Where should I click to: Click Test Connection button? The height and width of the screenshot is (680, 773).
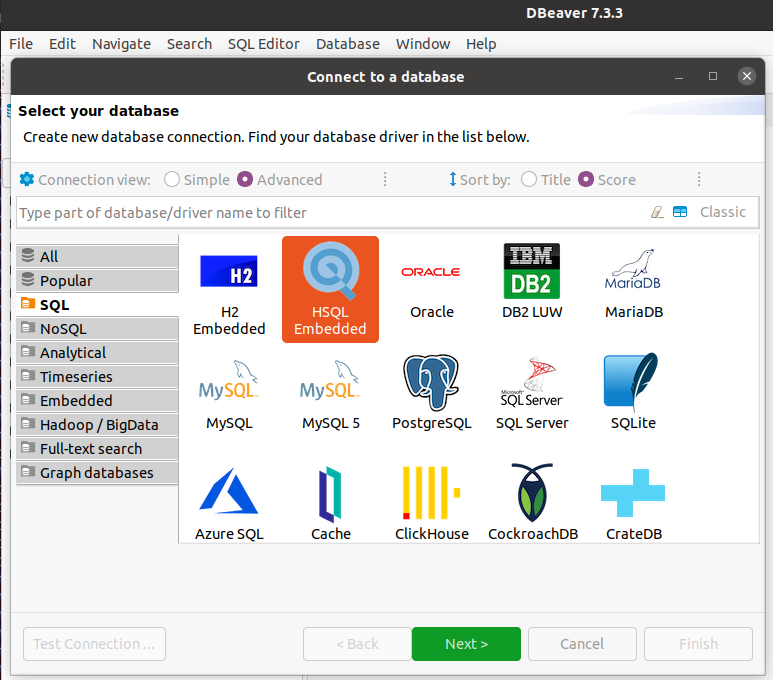pos(94,644)
